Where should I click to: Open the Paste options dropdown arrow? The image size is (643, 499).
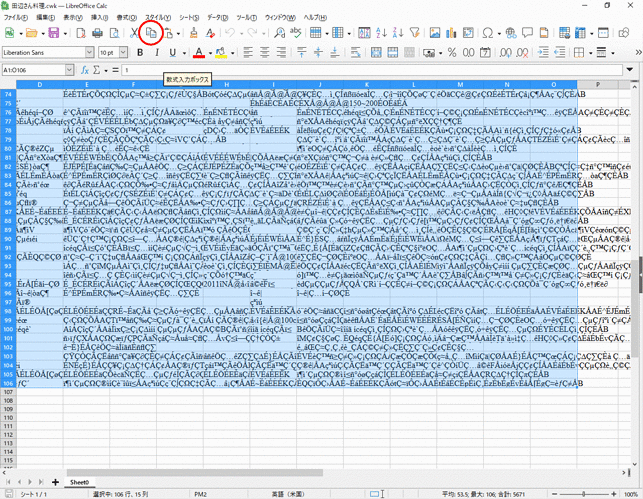(178, 33)
